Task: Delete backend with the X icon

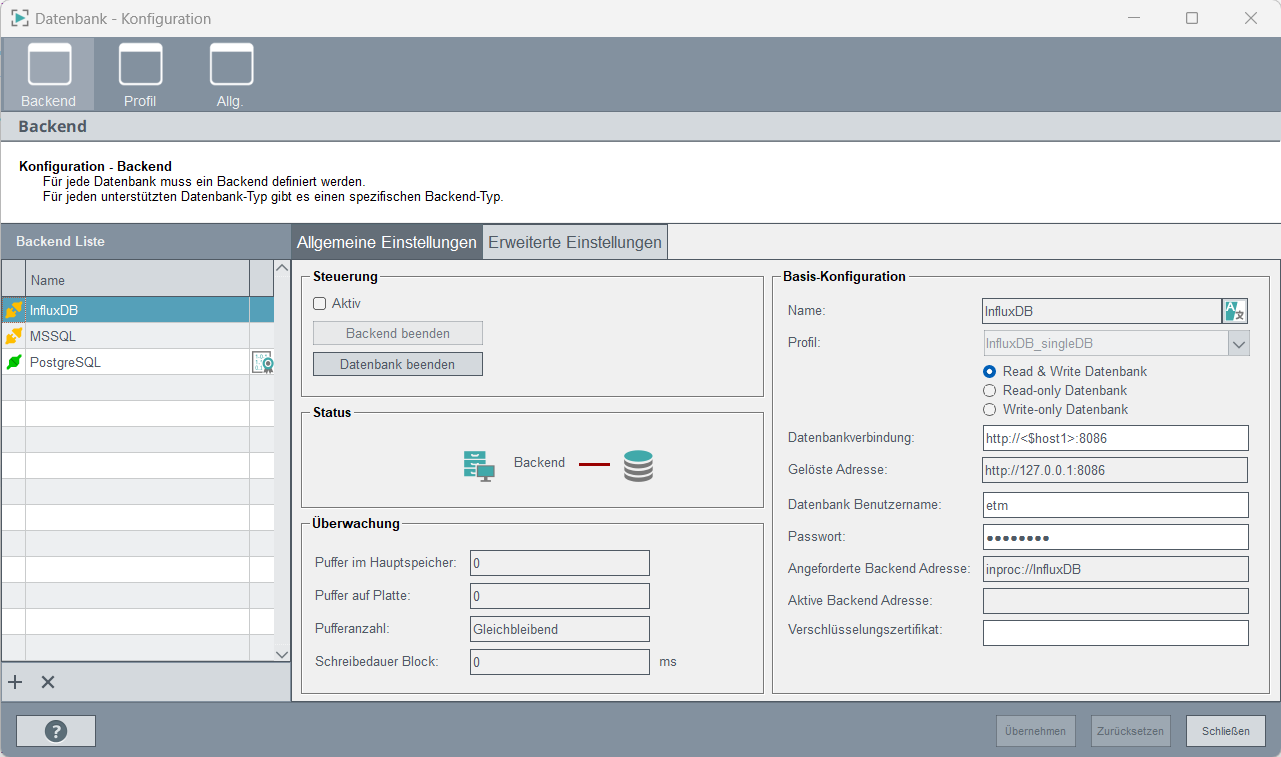Action: [47, 682]
